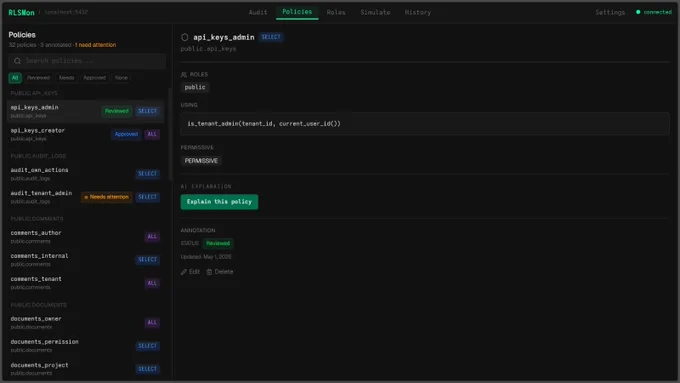The width and height of the screenshot is (680, 383).
Task: Click the Reviewed status badge in annotation
Action: point(218,243)
